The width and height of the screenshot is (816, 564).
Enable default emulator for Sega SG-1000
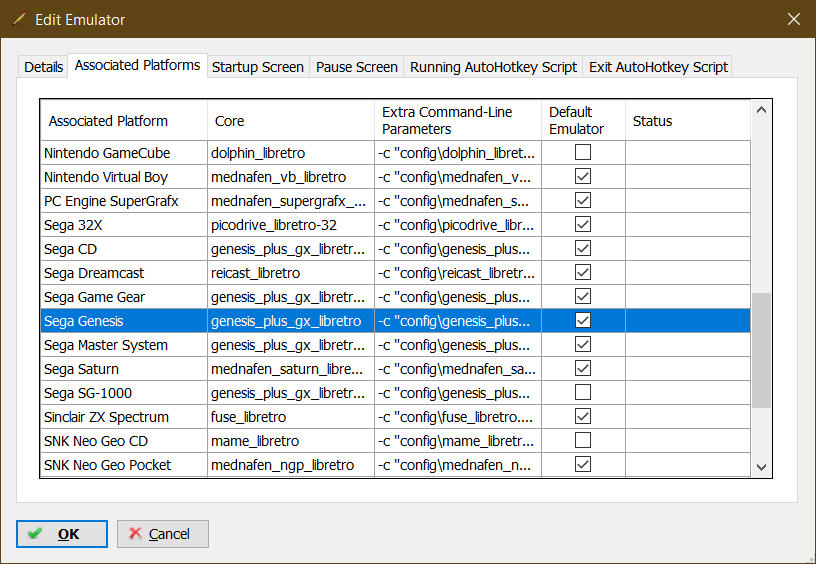[x=583, y=392]
